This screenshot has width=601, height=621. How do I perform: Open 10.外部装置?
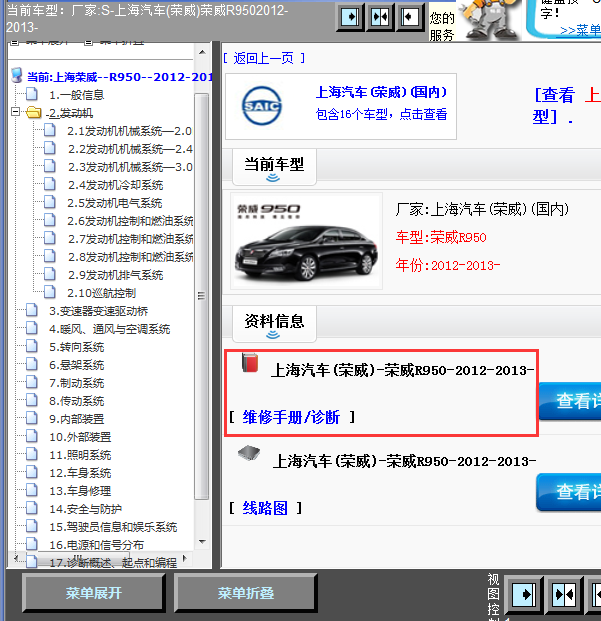click(x=80, y=437)
